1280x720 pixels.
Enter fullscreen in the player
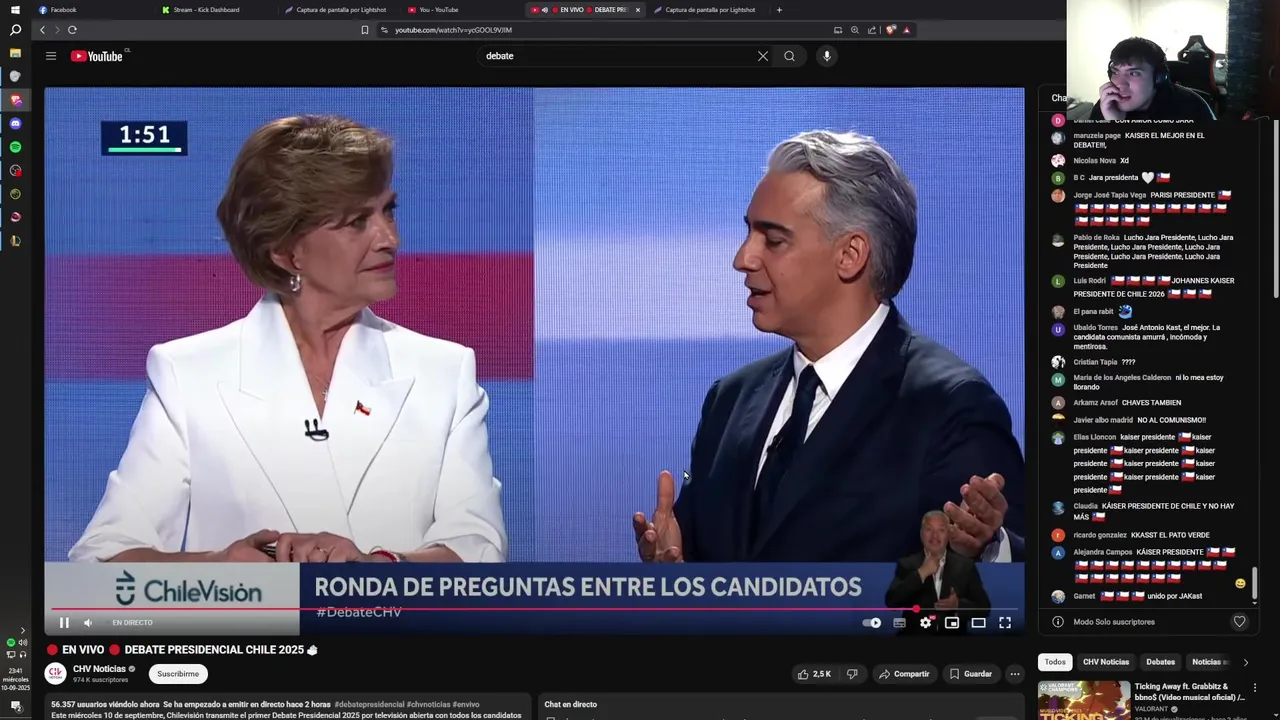(1005, 623)
